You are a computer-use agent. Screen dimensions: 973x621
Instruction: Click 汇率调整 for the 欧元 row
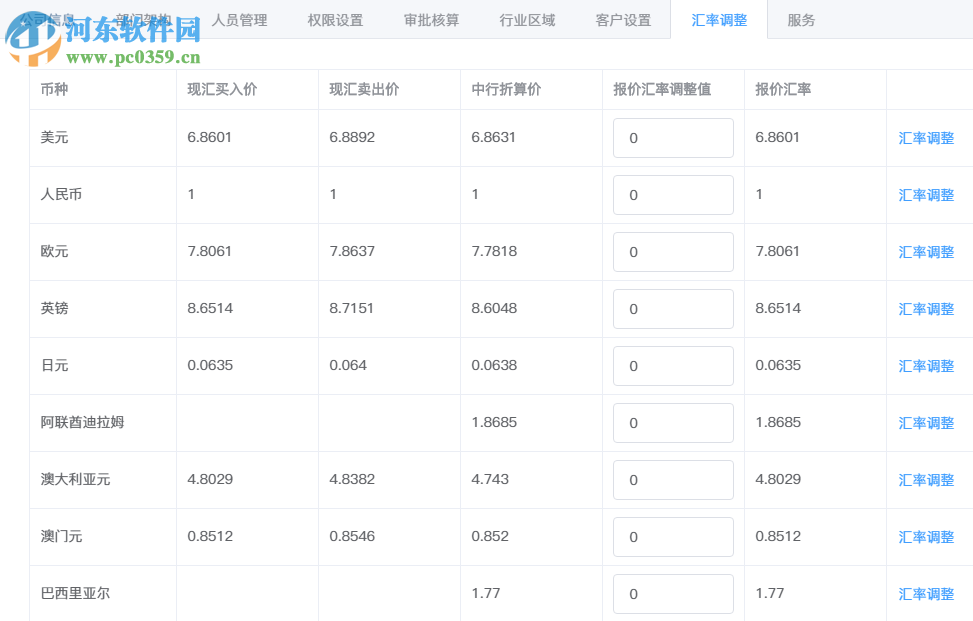tap(927, 251)
